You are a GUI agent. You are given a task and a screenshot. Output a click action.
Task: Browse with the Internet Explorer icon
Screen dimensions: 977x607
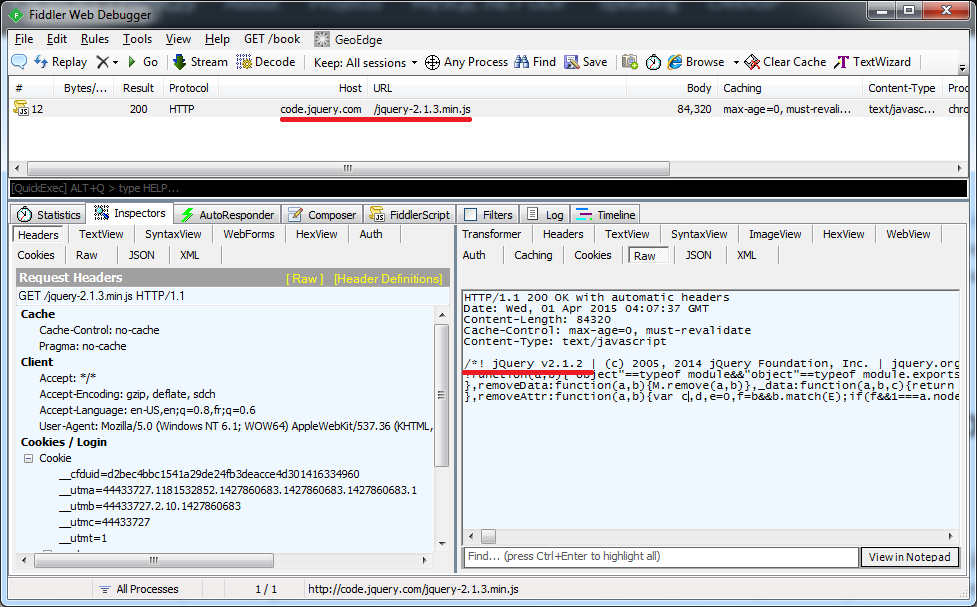pos(696,62)
